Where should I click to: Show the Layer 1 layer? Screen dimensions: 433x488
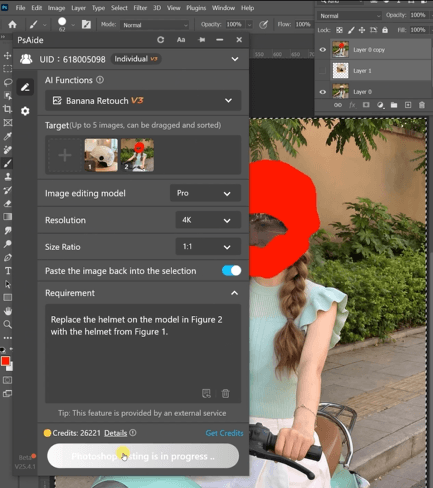click(322, 71)
